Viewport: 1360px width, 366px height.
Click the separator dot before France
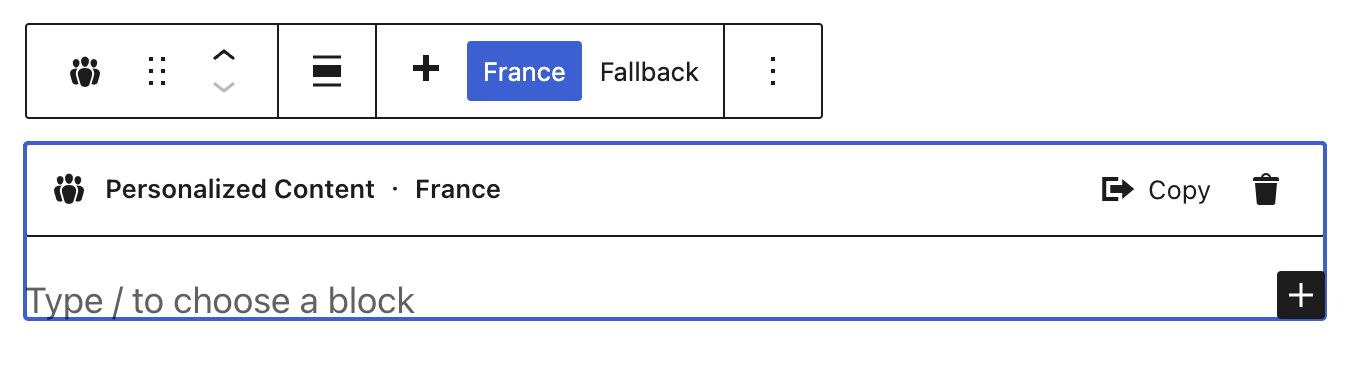(x=395, y=189)
